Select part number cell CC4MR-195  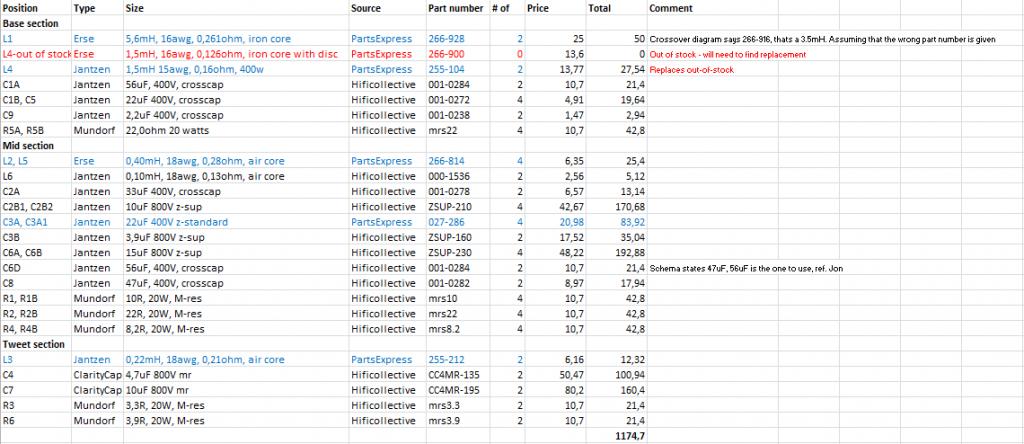(x=456, y=390)
